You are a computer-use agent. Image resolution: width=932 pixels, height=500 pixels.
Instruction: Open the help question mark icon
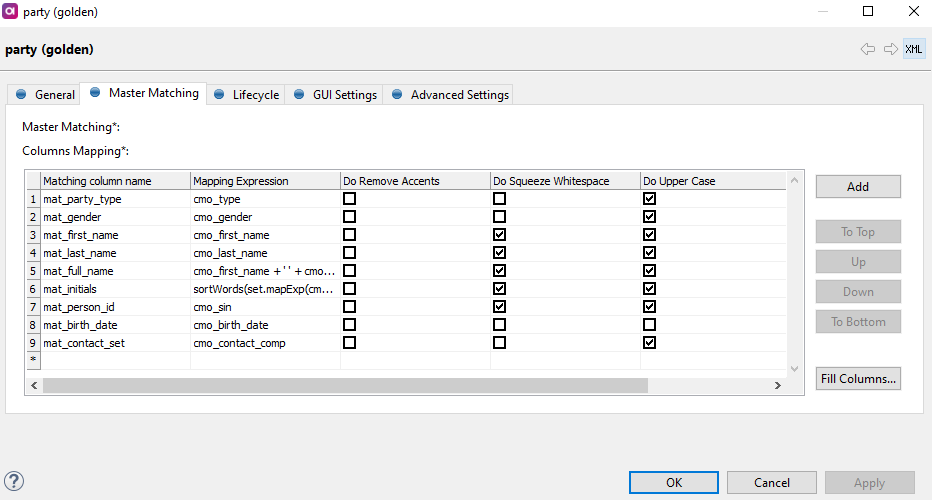click(14, 482)
